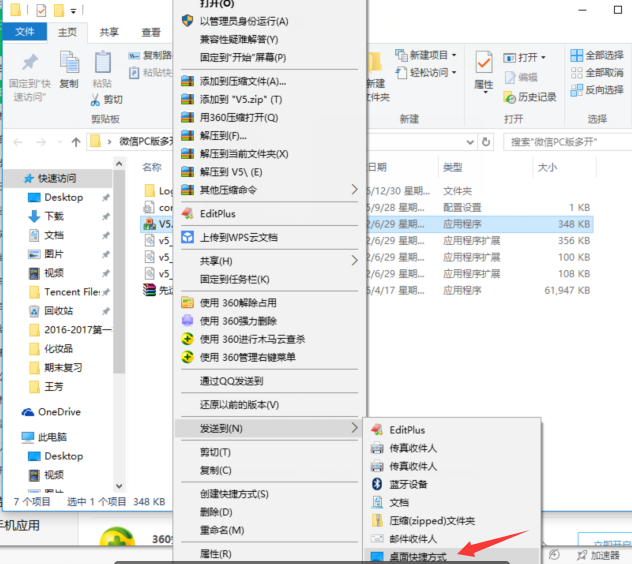The image size is (632, 564).
Task: Click the 解压到 V5\ (E) icon
Action: [187, 172]
